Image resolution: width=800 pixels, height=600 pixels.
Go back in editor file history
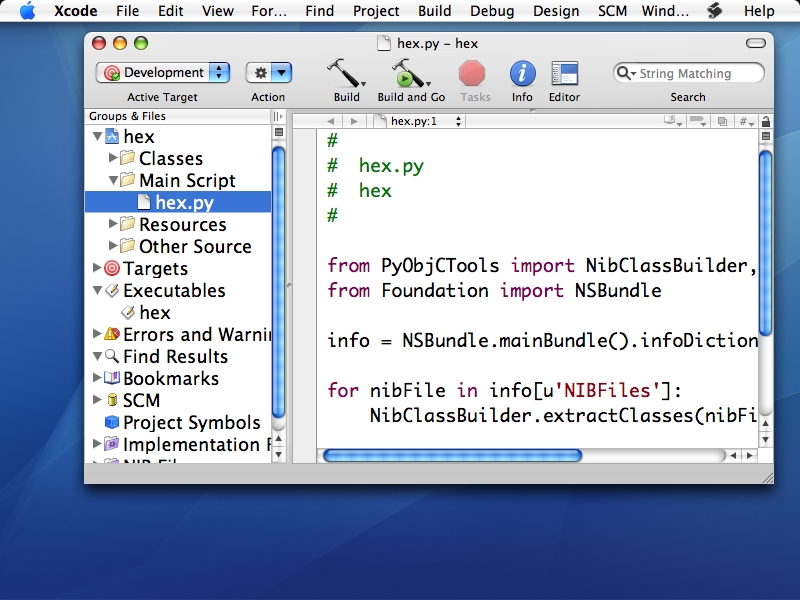pyautogui.click(x=331, y=121)
